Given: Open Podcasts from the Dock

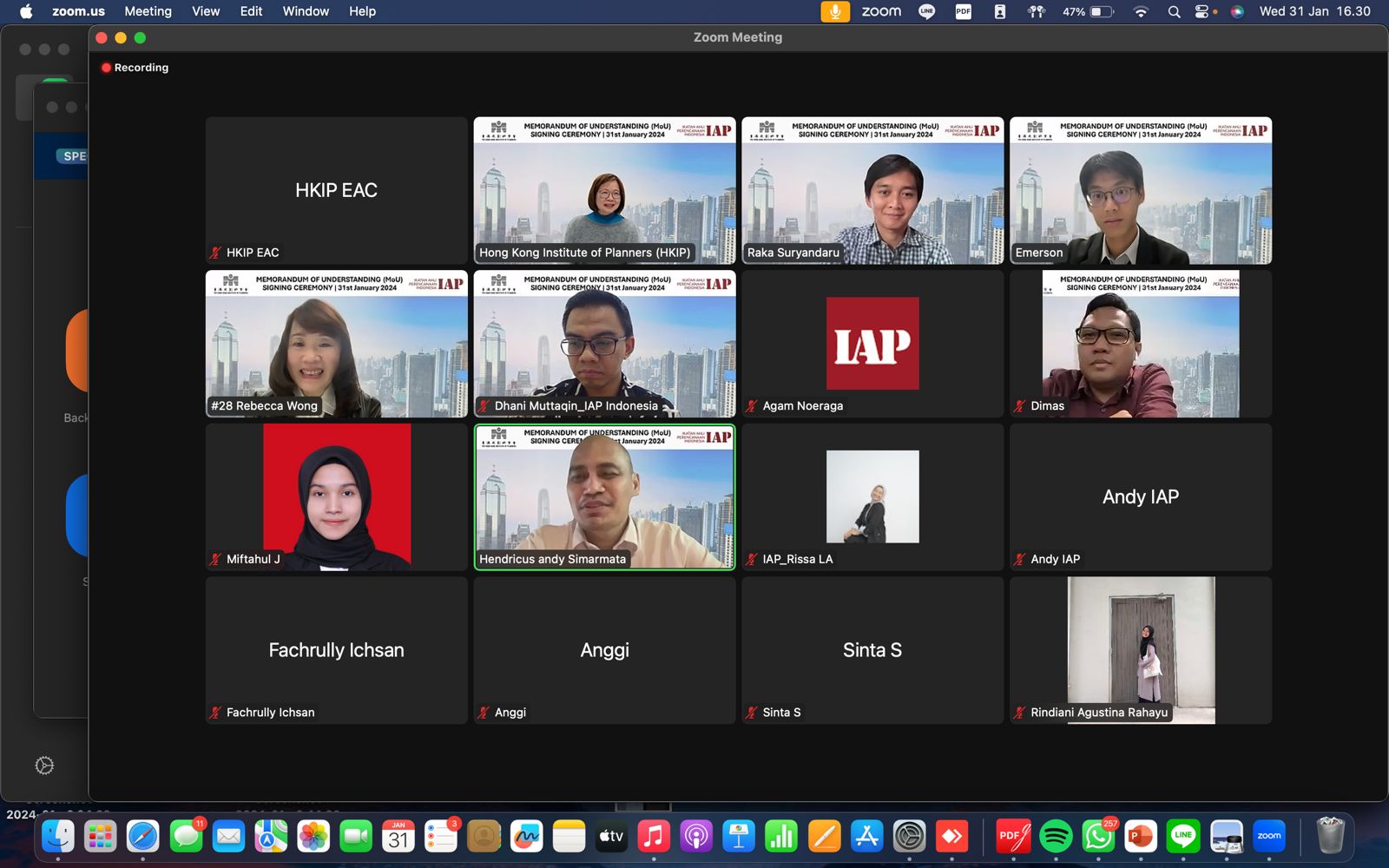Looking at the screenshot, I should tap(696, 837).
